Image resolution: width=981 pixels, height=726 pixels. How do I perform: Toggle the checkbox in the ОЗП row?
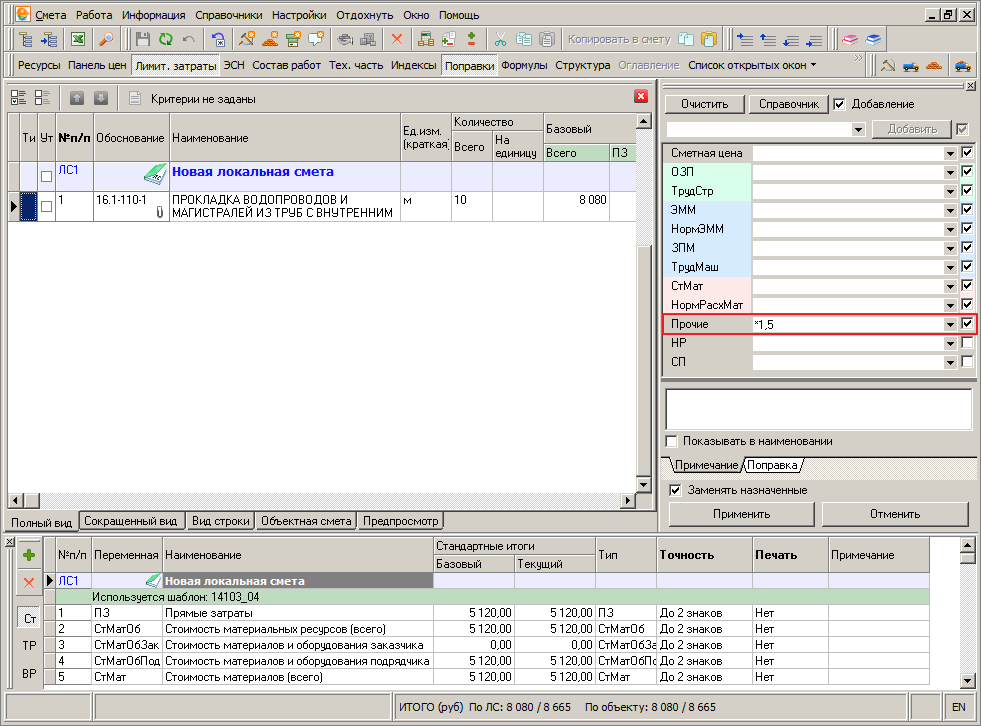(x=967, y=171)
